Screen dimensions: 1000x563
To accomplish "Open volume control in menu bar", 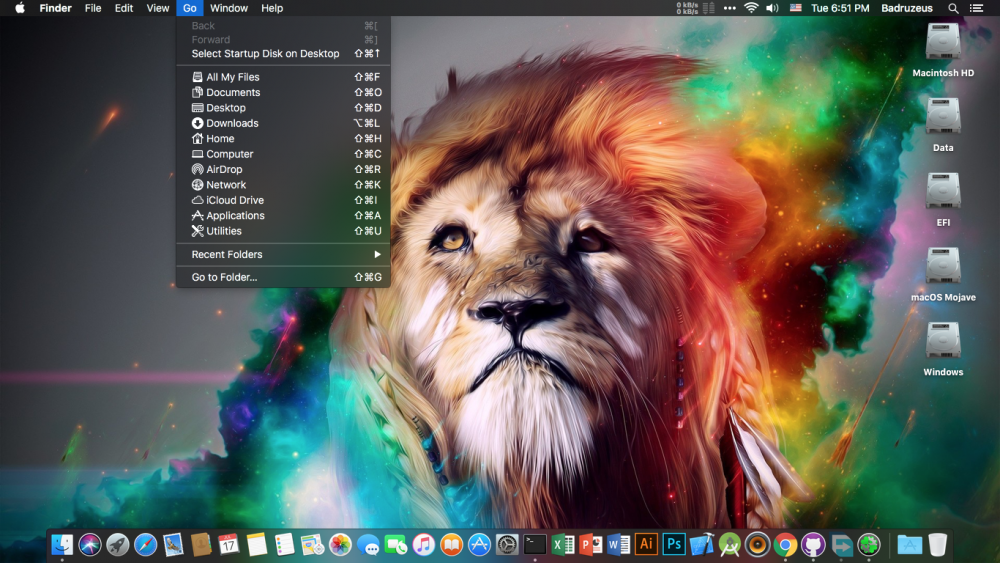I will [772, 8].
